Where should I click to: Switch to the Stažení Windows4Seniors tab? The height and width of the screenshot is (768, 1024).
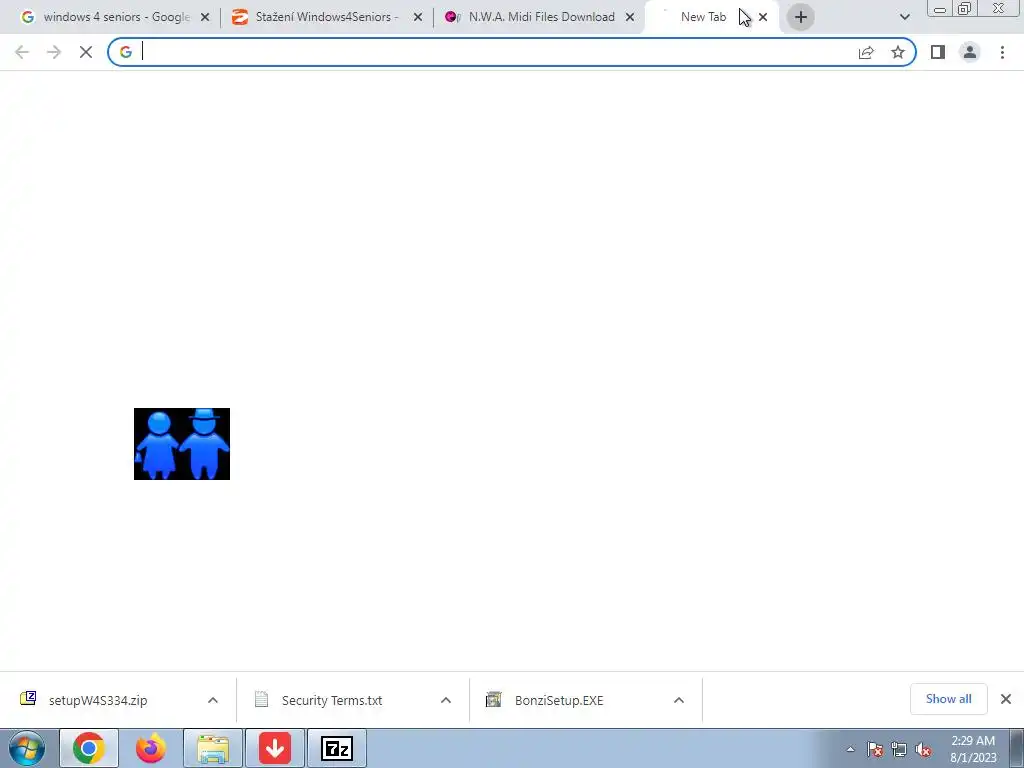(327, 17)
